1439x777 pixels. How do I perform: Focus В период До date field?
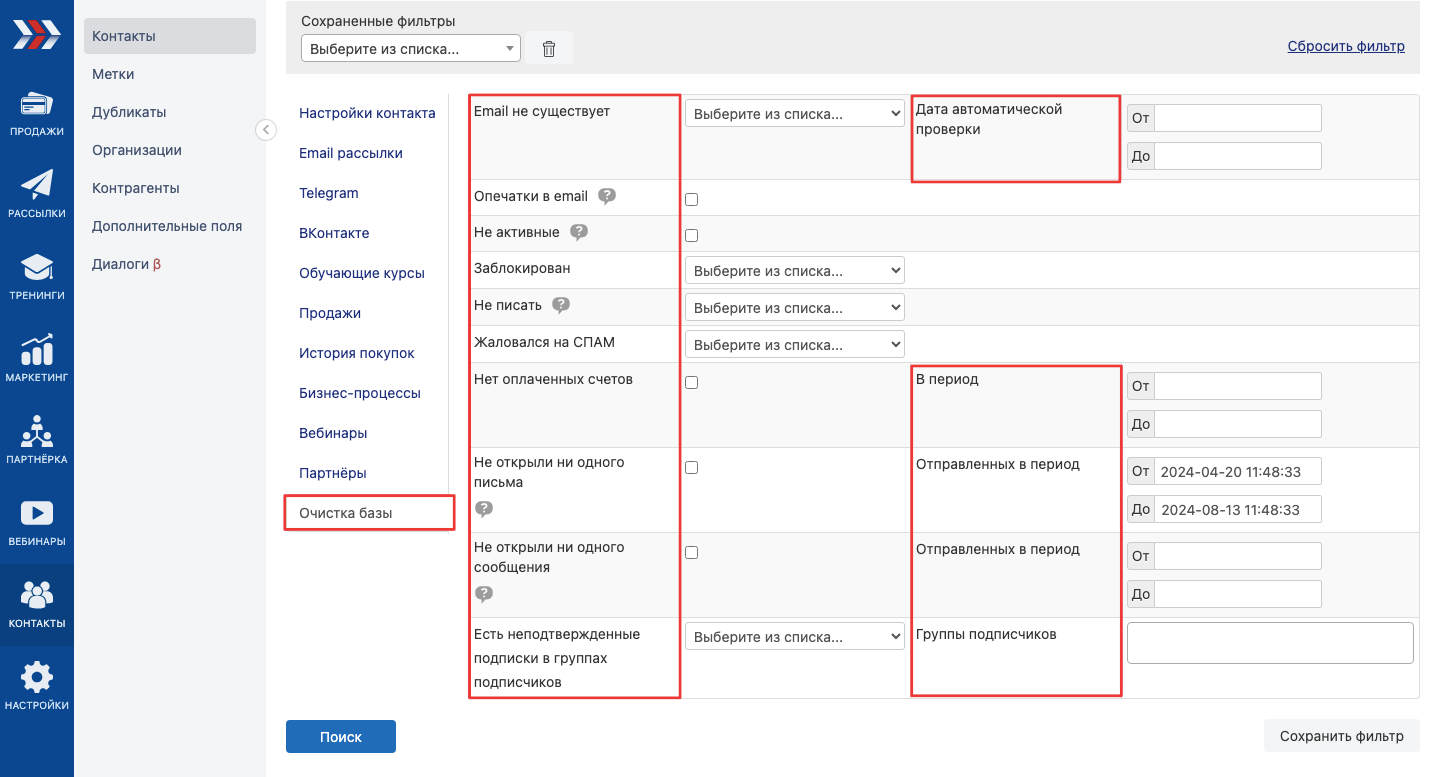[x=1238, y=424]
